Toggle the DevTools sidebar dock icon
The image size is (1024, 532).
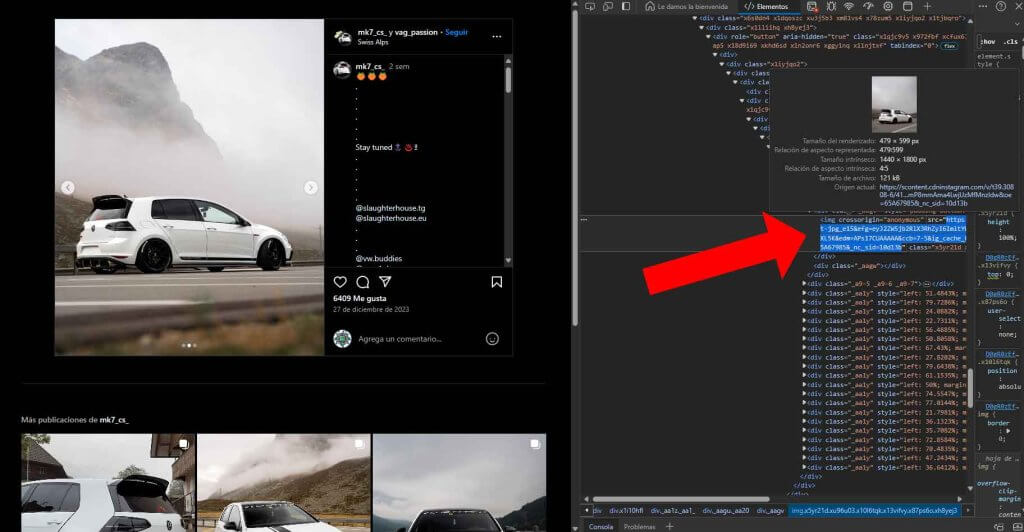click(626, 7)
